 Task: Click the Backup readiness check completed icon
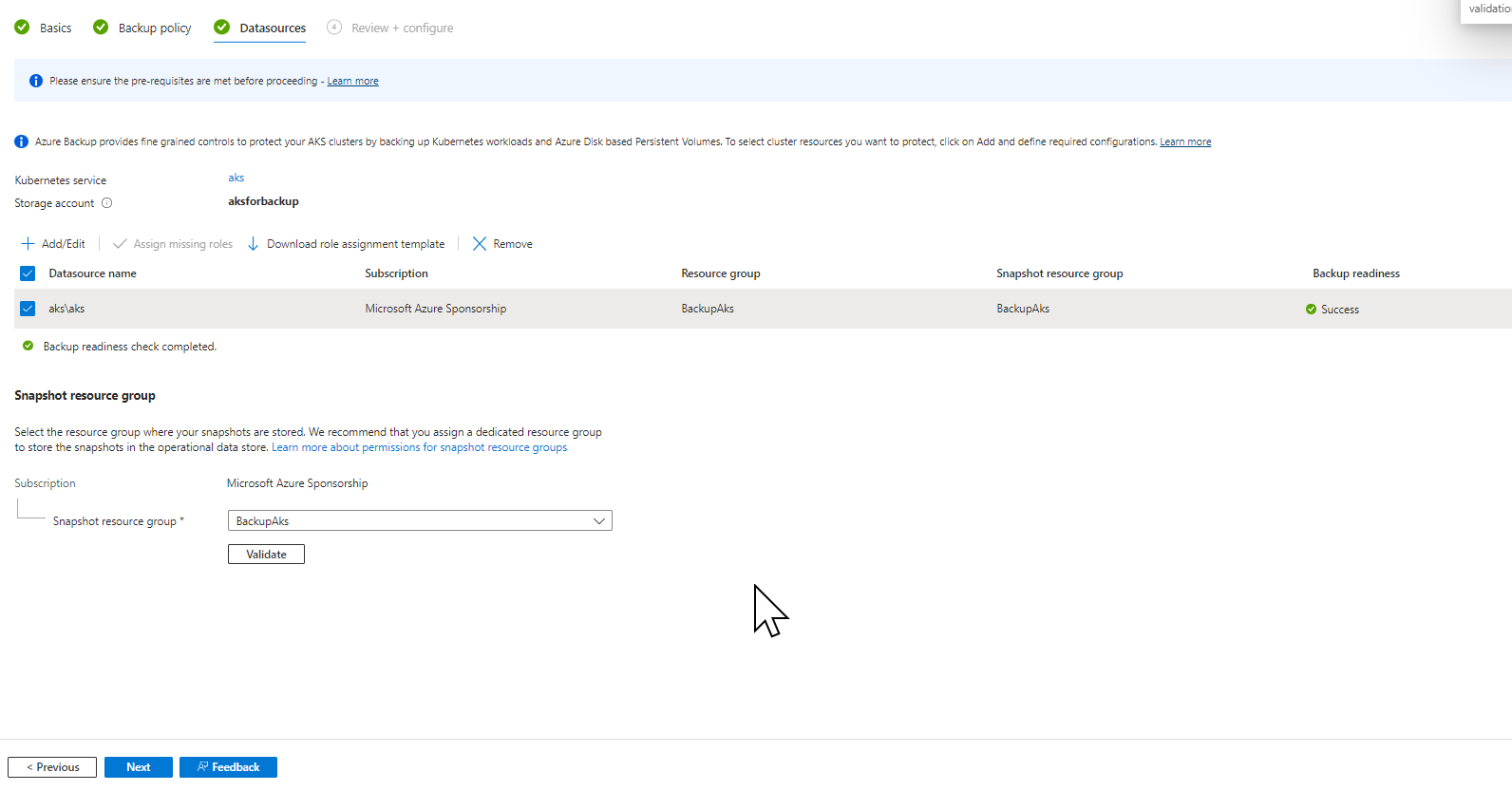[x=28, y=347]
